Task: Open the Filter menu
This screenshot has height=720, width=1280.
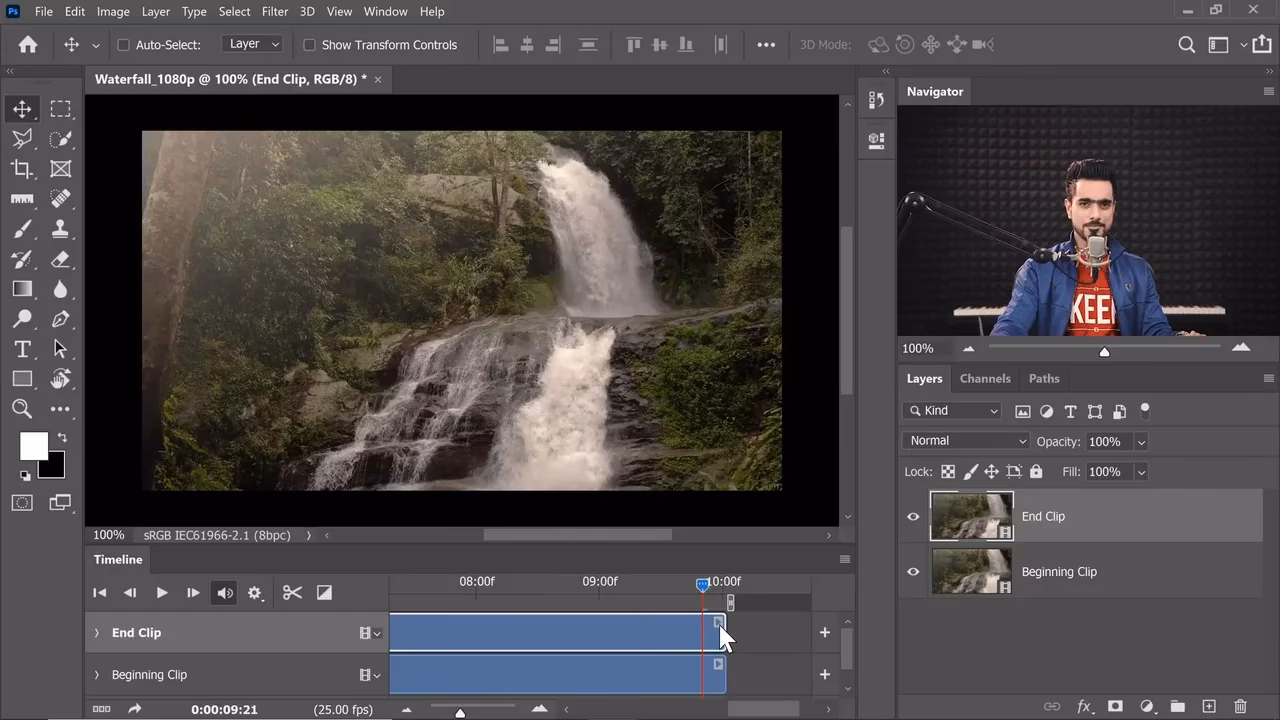Action: coord(275,11)
